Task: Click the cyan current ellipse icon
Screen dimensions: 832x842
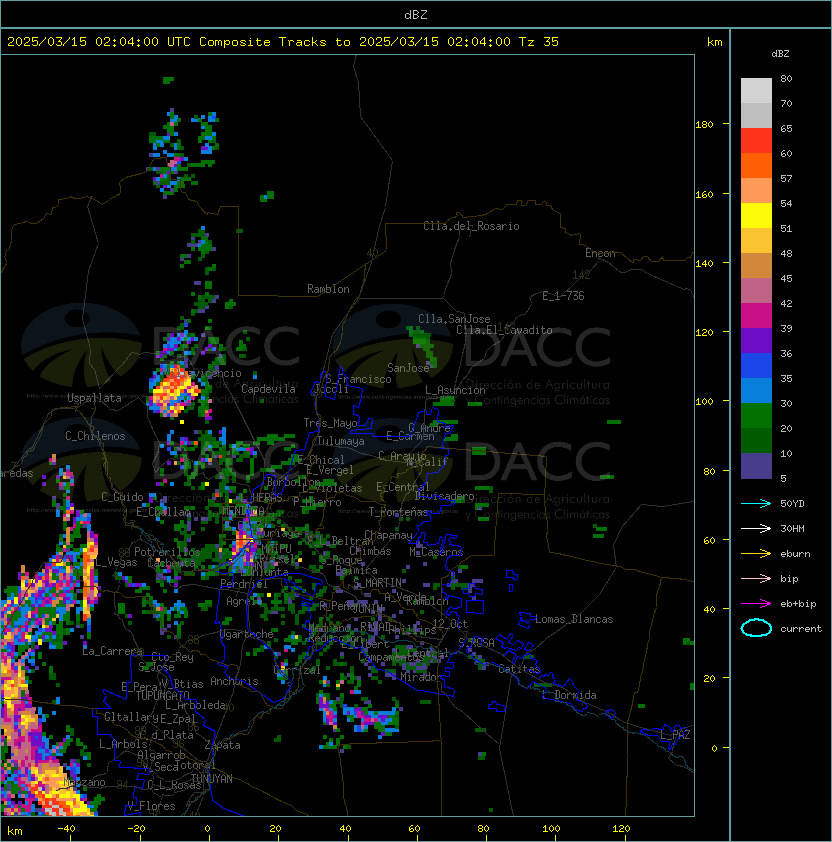Action: 756,628
